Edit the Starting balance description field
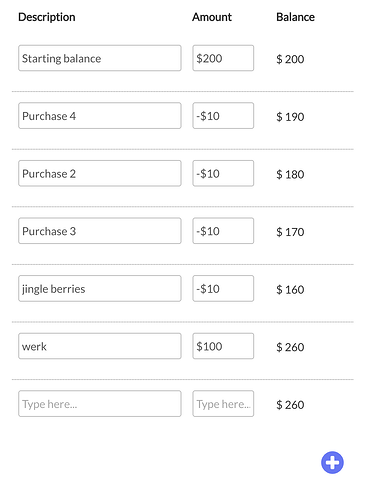 click(100, 58)
